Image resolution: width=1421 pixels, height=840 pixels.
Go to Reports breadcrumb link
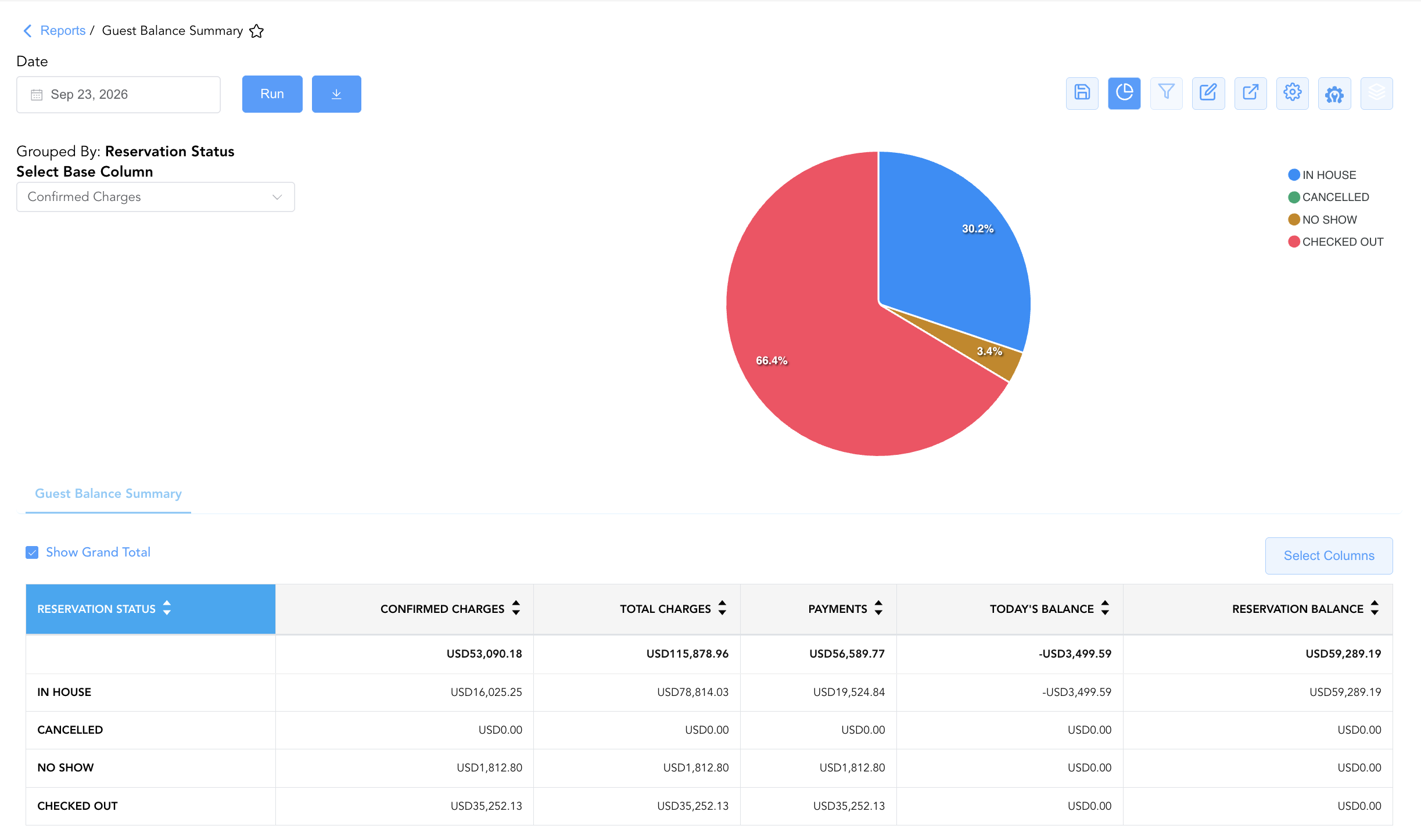pos(63,31)
